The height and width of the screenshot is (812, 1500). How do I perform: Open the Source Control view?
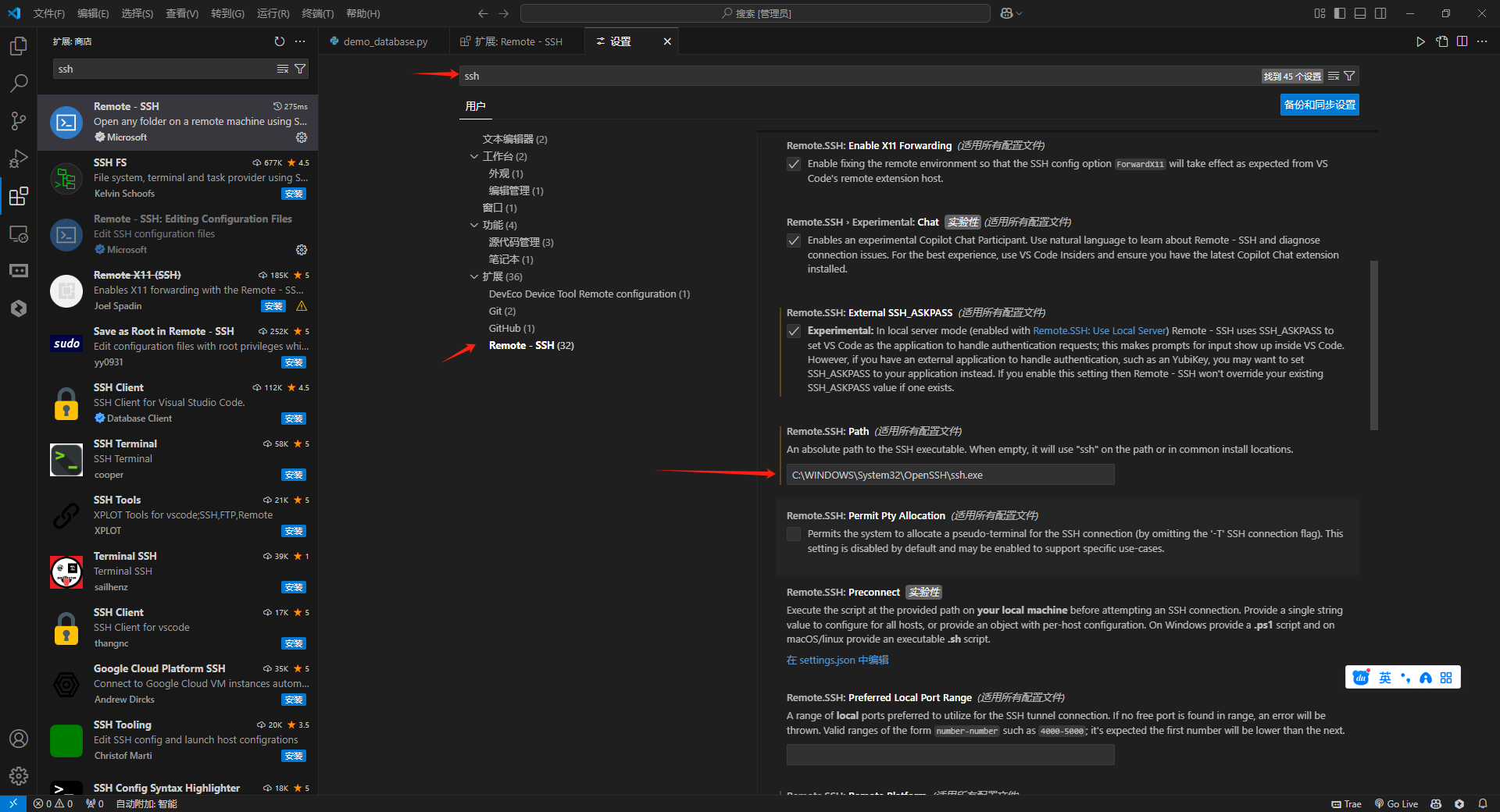(x=18, y=121)
